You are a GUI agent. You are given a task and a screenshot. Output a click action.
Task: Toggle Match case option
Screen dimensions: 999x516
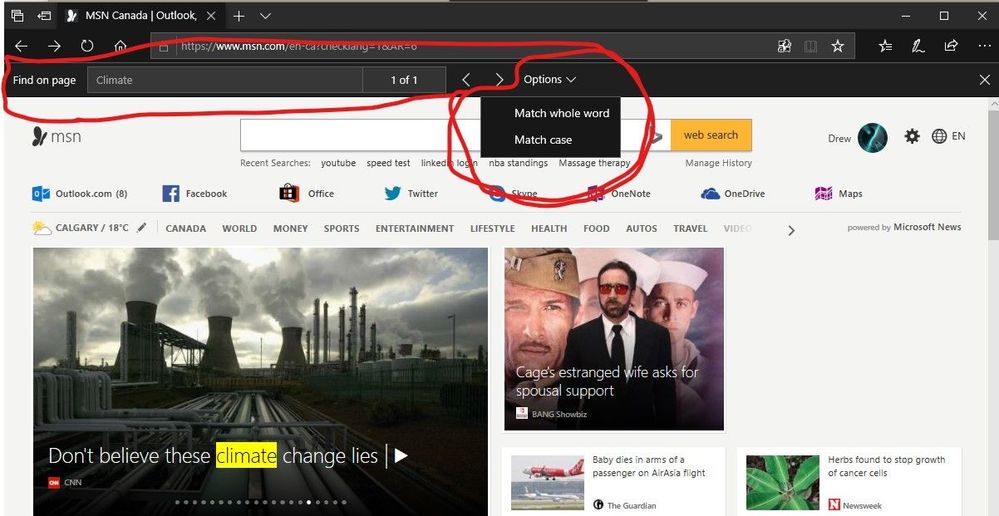pyautogui.click(x=550, y=140)
